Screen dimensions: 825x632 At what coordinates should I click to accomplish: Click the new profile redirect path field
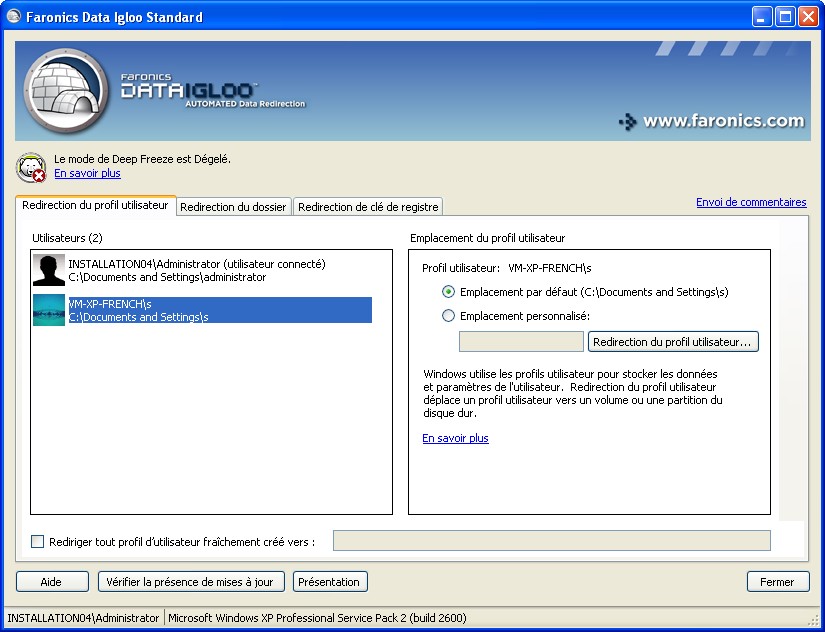552,540
